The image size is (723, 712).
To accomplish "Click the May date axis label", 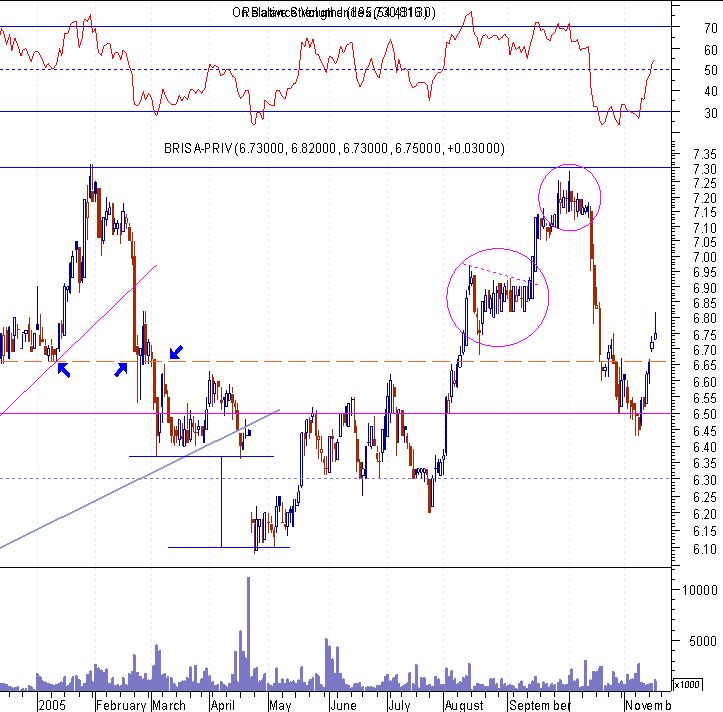I will click(x=280, y=705).
